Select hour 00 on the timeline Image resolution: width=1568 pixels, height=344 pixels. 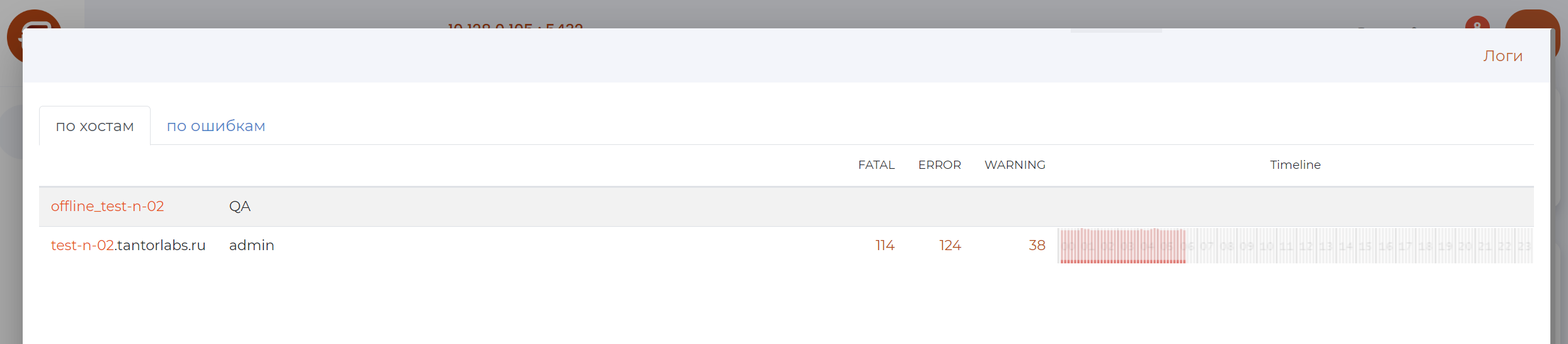[x=1068, y=246]
